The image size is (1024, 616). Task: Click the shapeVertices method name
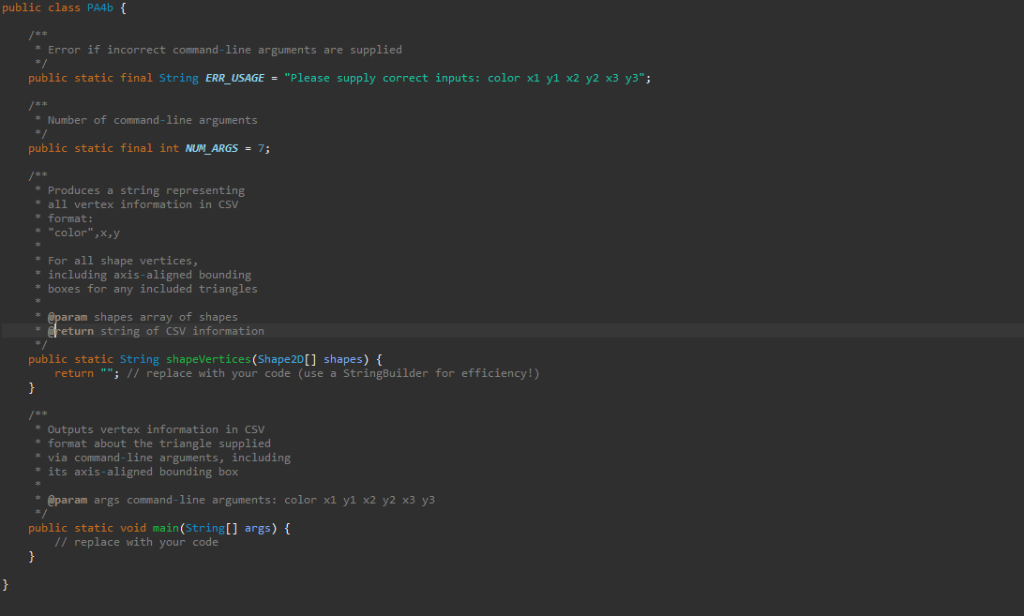(208, 359)
